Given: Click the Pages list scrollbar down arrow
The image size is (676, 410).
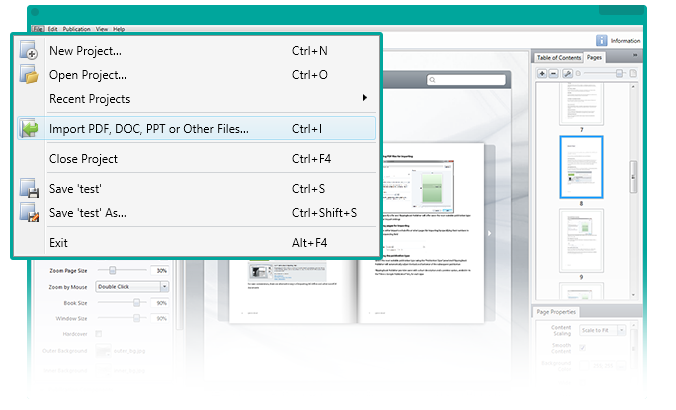Looking at the screenshot, I should (633, 295).
